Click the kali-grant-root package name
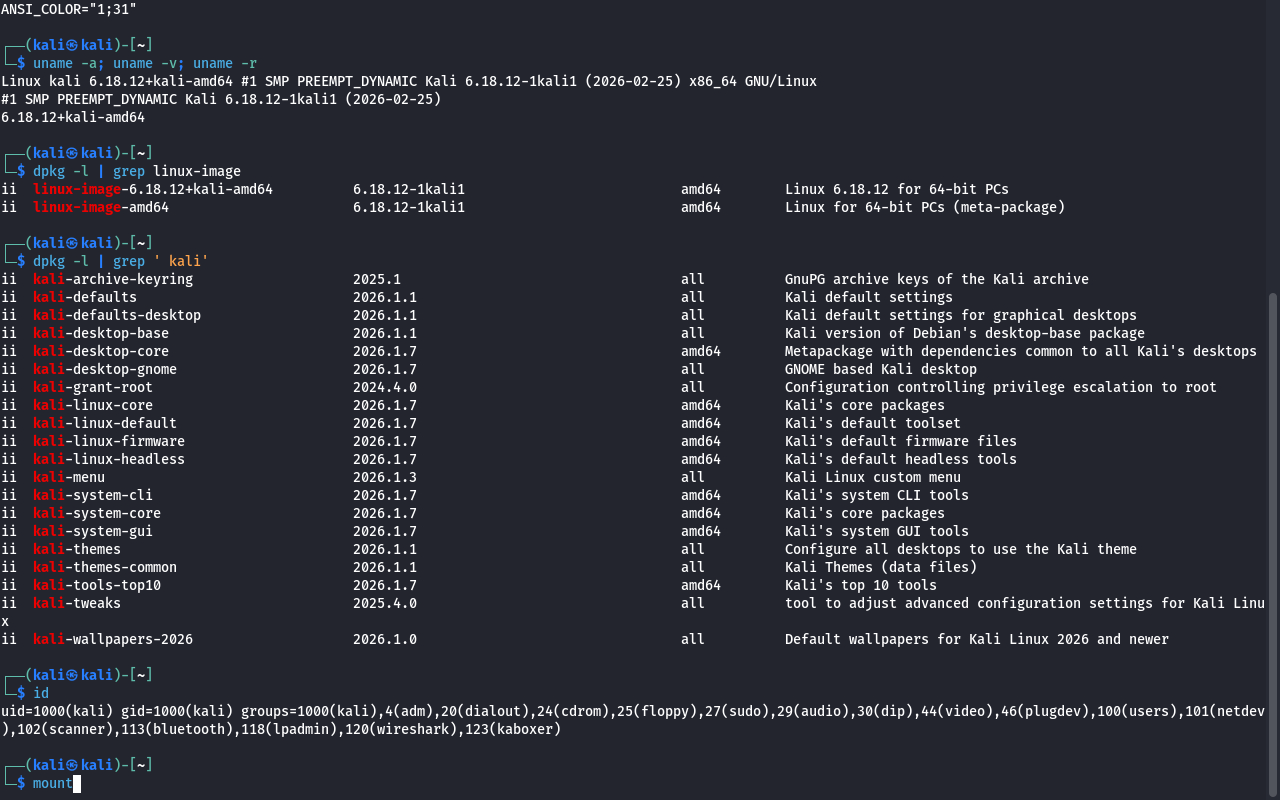The width and height of the screenshot is (1280, 800). pyautogui.click(x=92, y=387)
